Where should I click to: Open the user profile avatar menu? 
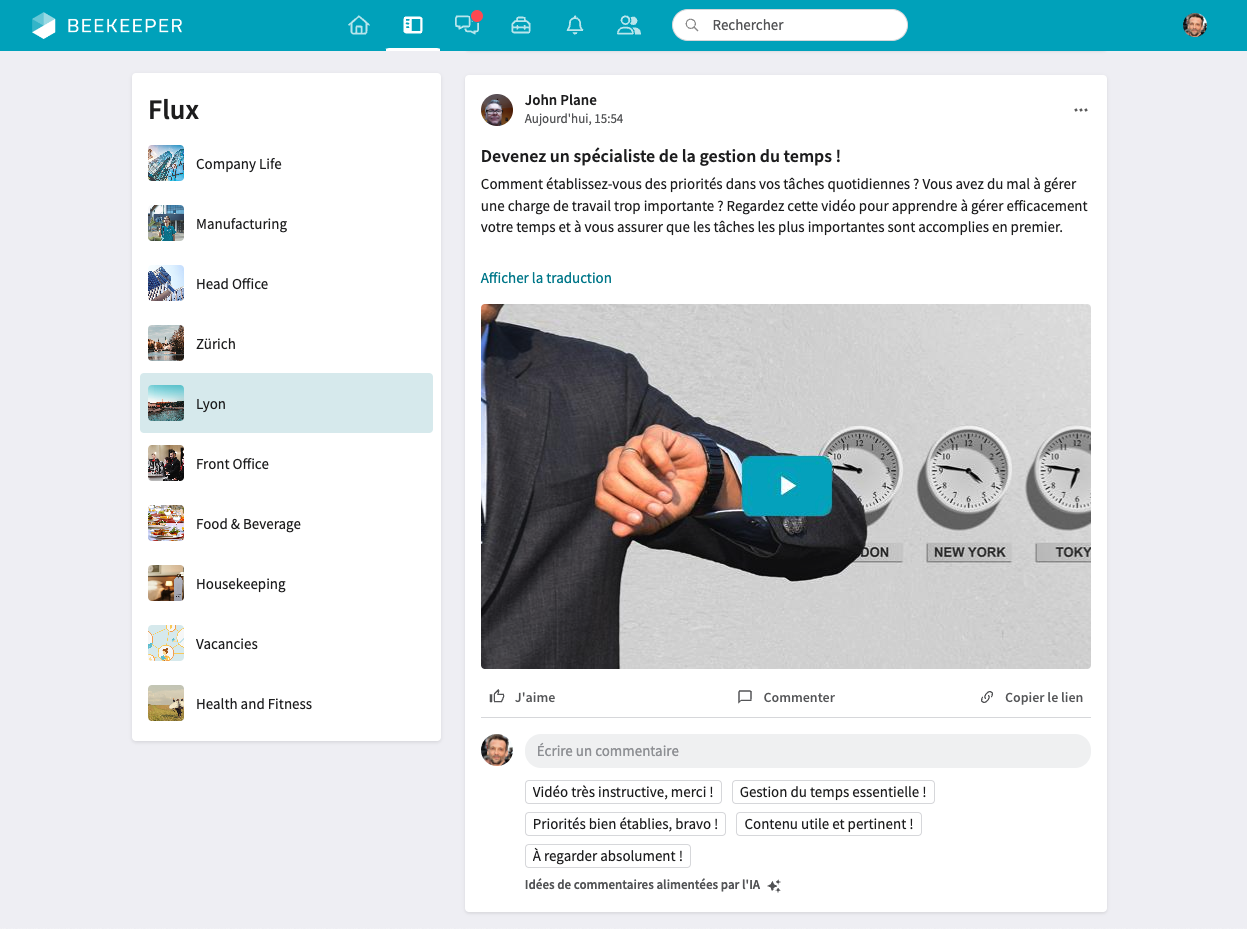[x=1194, y=25]
